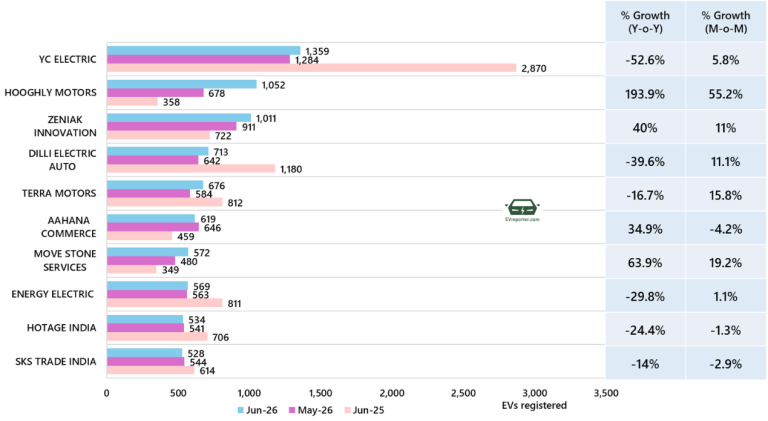The width and height of the screenshot is (768, 421).
Task: Click Move Stone Services' M-o-M growth 19.2%
Action: point(726,263)
